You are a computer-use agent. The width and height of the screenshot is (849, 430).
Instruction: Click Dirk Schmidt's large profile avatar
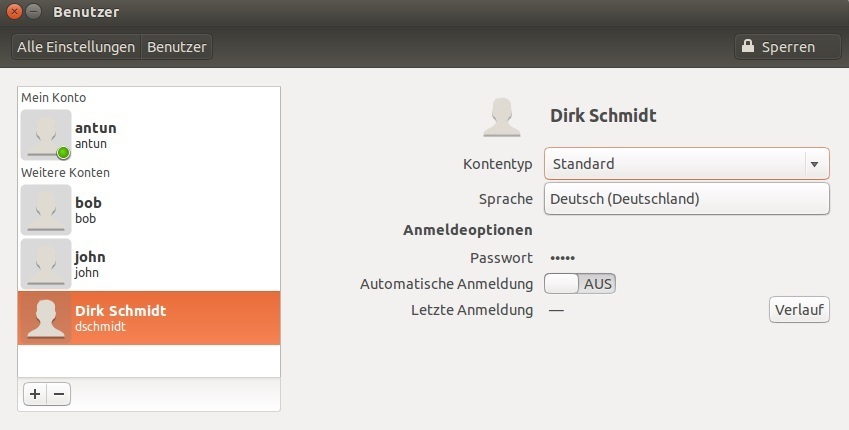point(502,117)
